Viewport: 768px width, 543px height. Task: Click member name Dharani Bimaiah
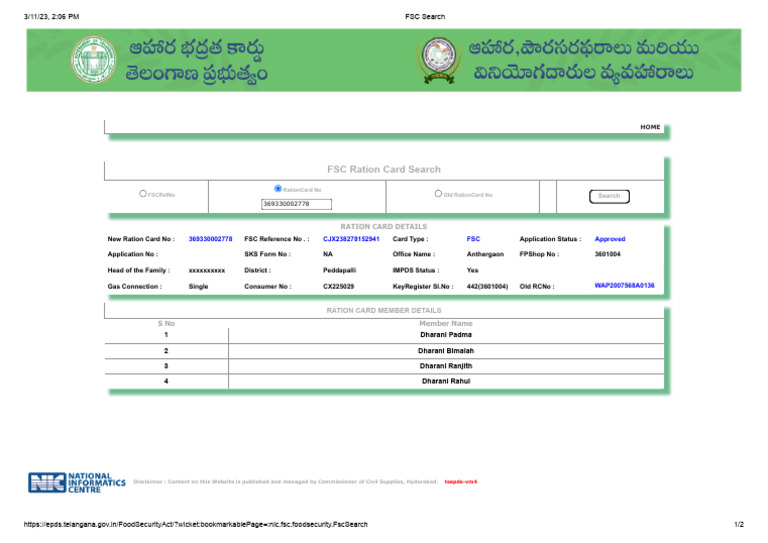point(446,351)
